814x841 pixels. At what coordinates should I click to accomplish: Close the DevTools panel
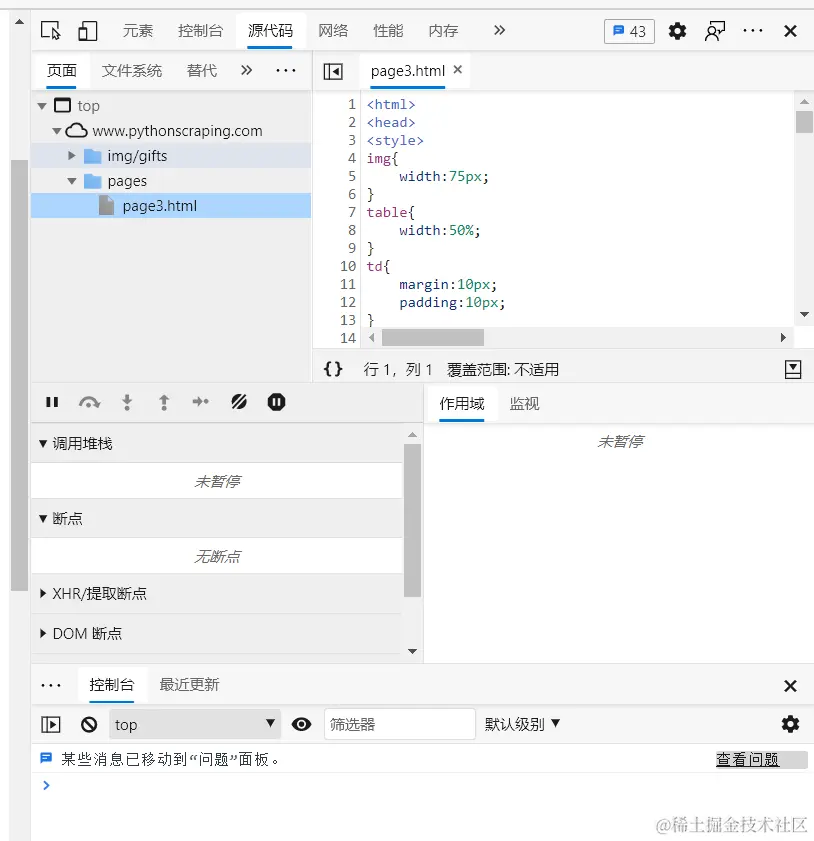790,31
